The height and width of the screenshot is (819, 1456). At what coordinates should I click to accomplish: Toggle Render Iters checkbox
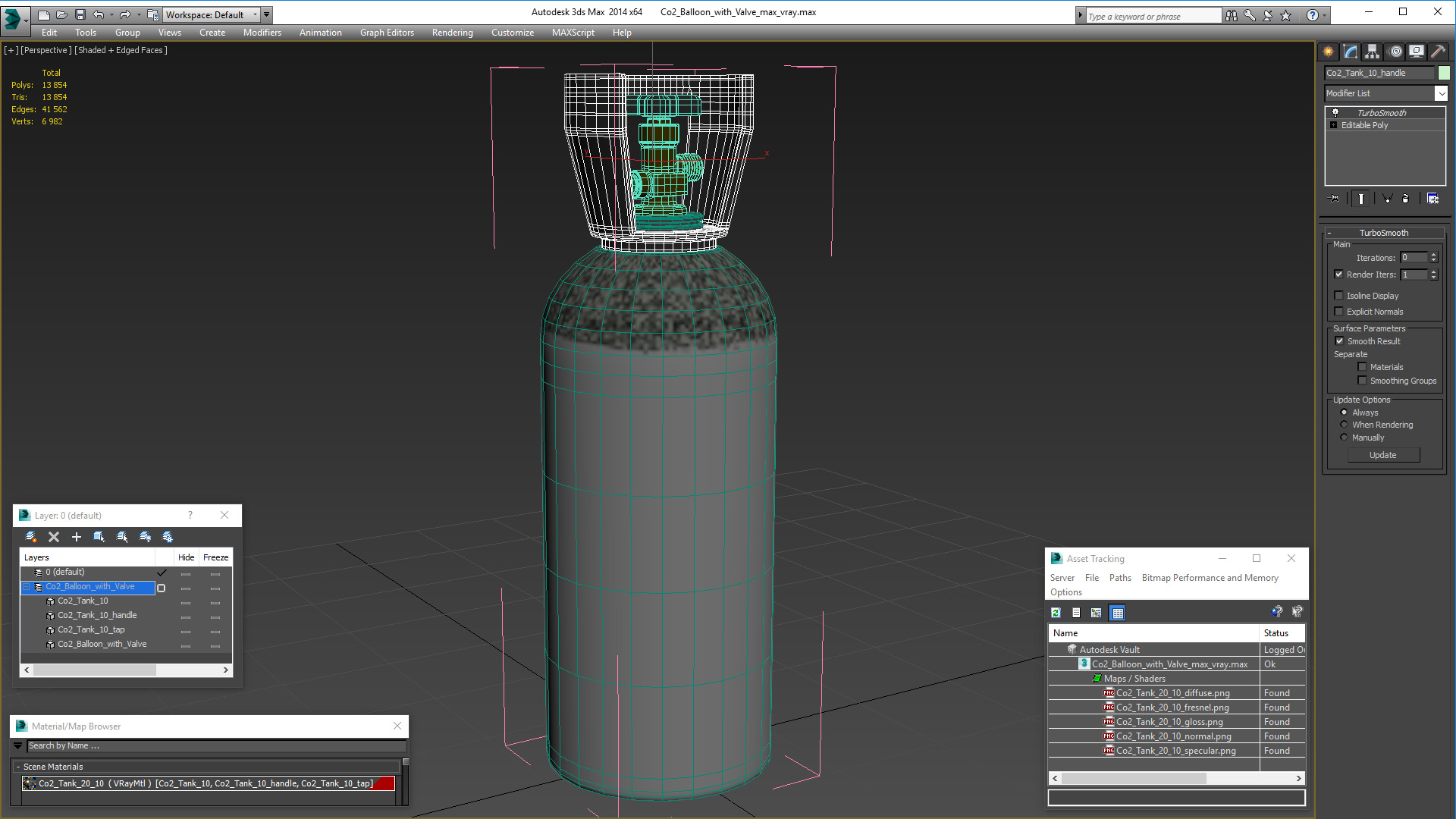(x=1338, y=275)
